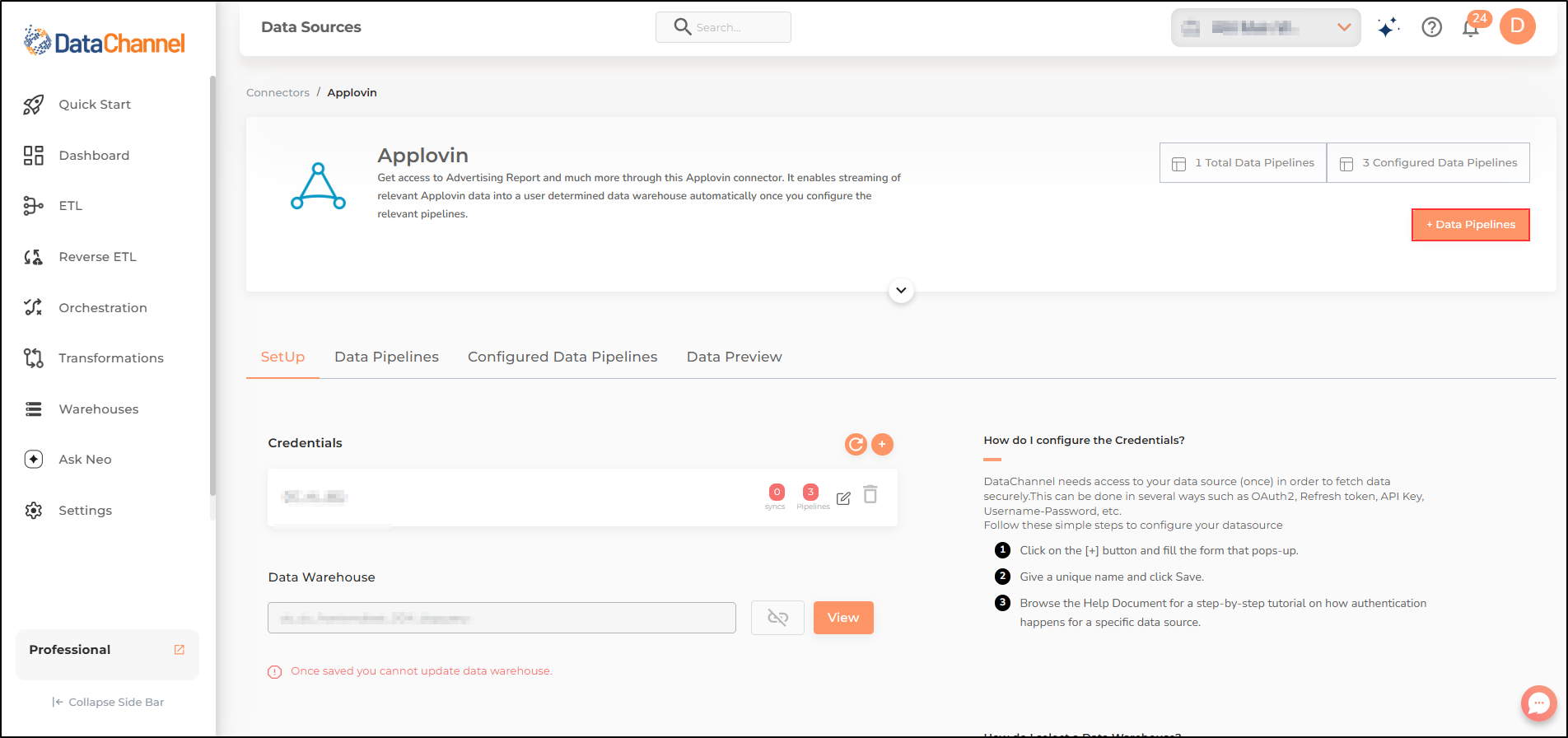Click the Applovin breadcrumb text

[x=352, y=93]
